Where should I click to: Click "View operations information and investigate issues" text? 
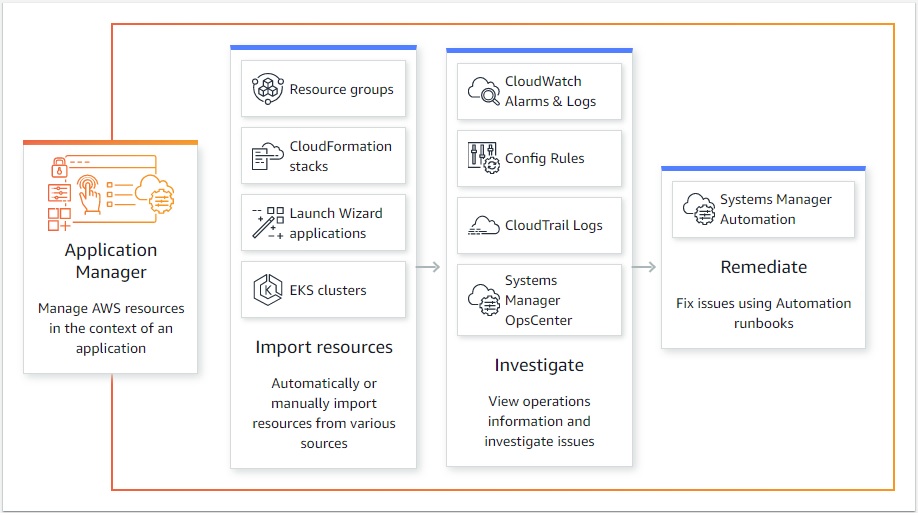(539, 421)
